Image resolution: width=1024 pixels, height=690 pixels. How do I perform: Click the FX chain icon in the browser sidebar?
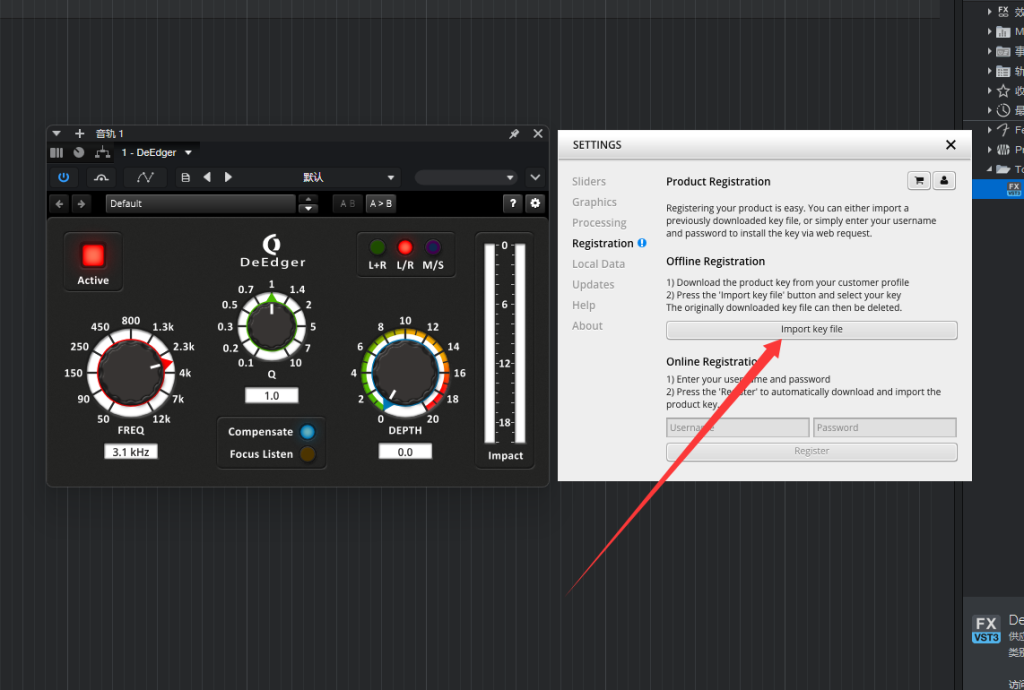[1003, 11]
